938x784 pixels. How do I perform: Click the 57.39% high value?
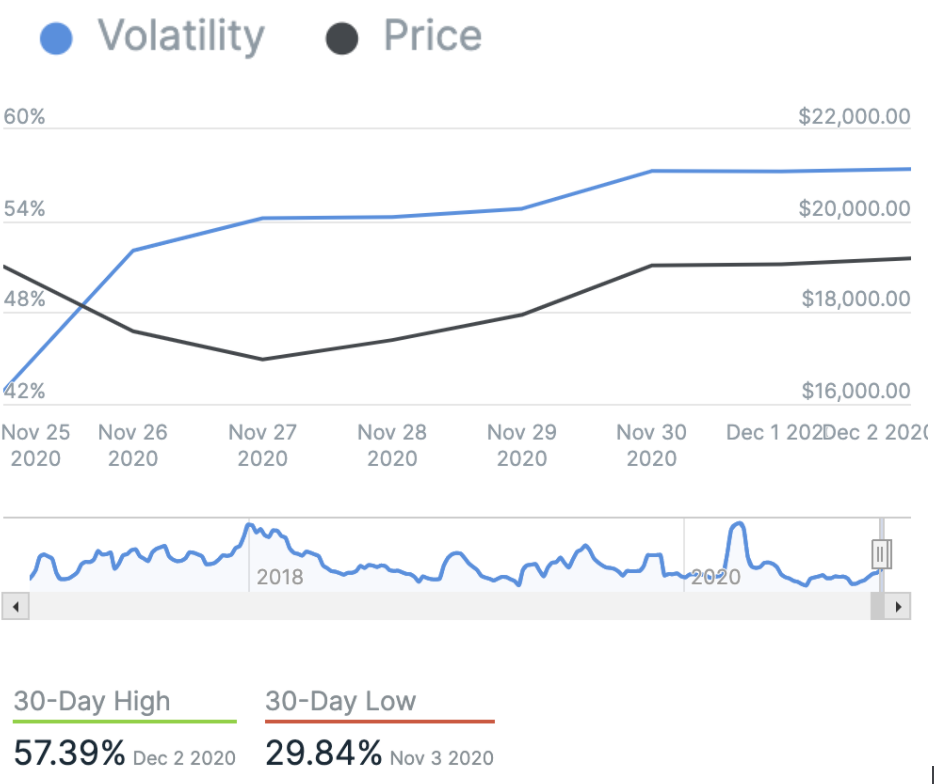click(70, 752)
